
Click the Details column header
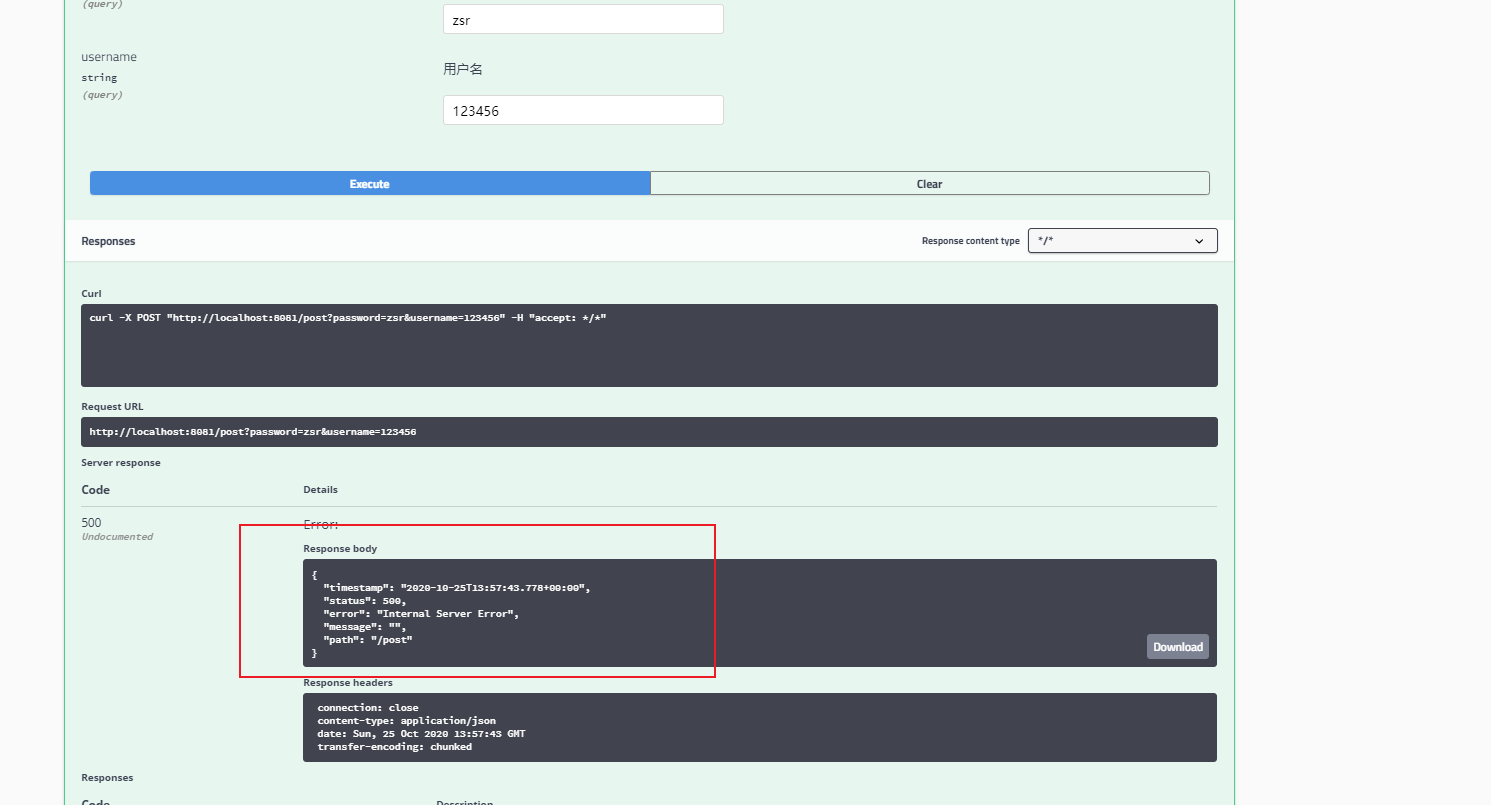click(321, 490)
